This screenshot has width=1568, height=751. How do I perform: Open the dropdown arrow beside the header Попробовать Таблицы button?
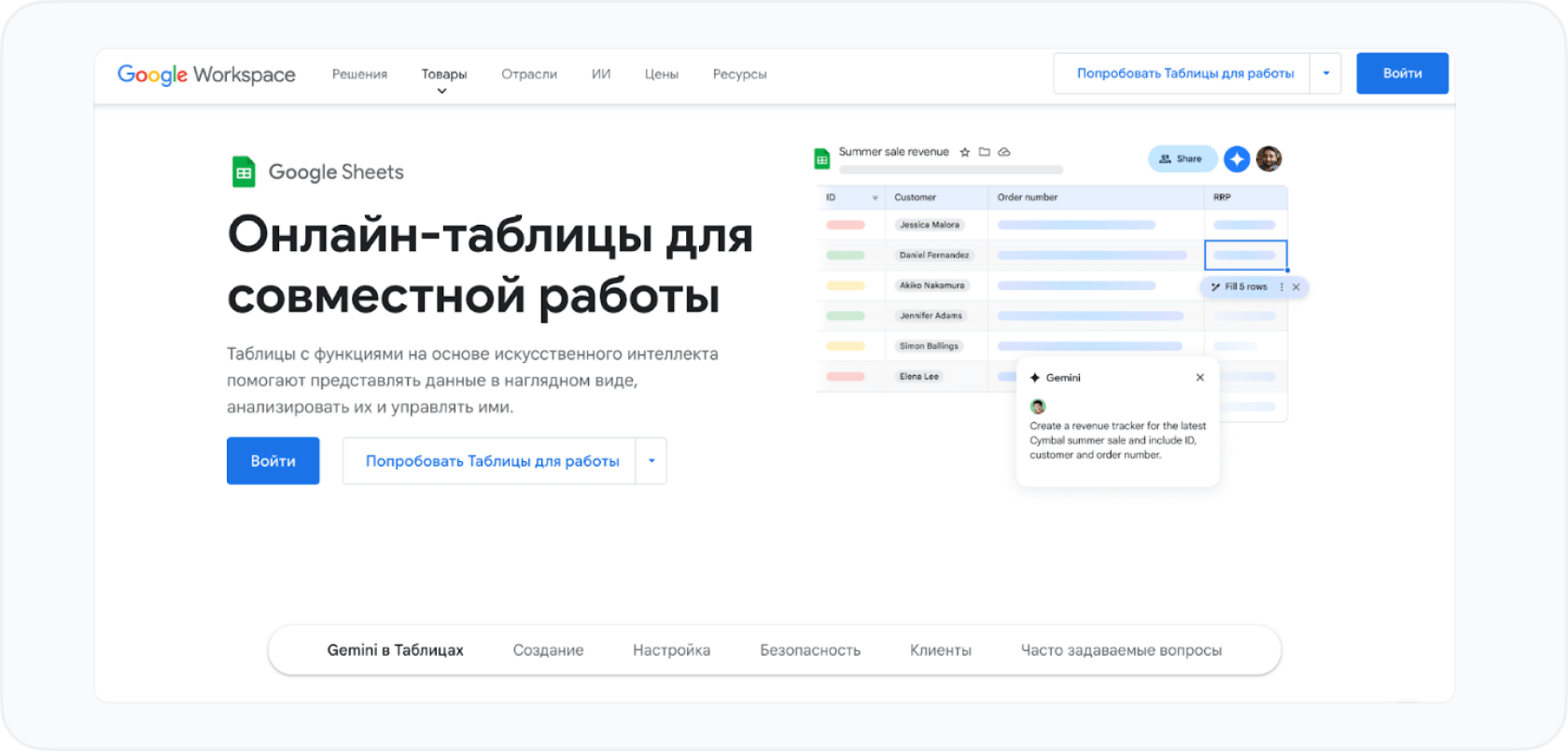(x=1325, y=74)
